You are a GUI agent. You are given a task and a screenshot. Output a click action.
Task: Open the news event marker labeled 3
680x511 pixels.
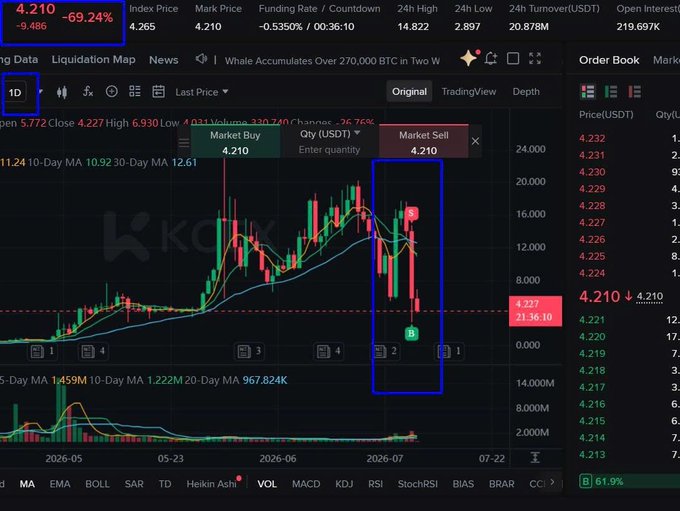point(249,351)
